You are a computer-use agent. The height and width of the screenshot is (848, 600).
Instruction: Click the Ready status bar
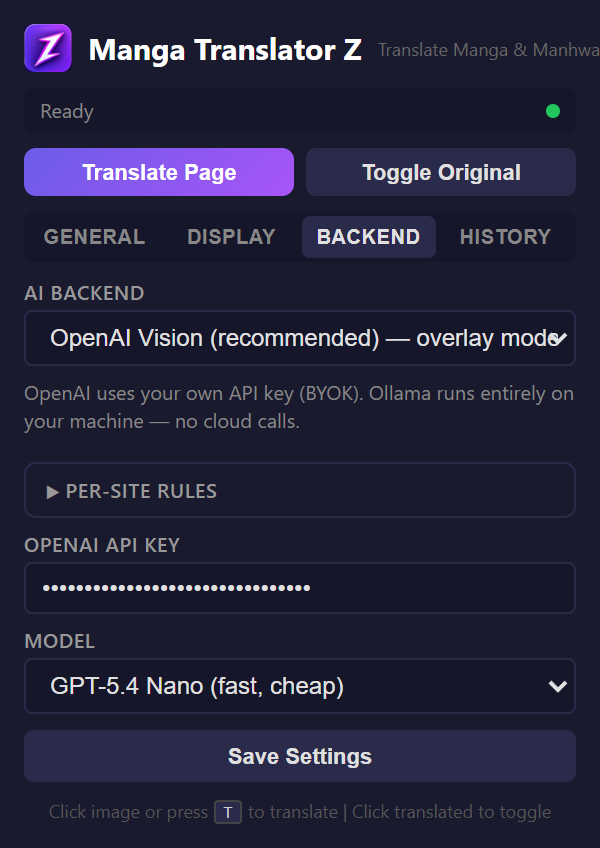tap(300, 111)
